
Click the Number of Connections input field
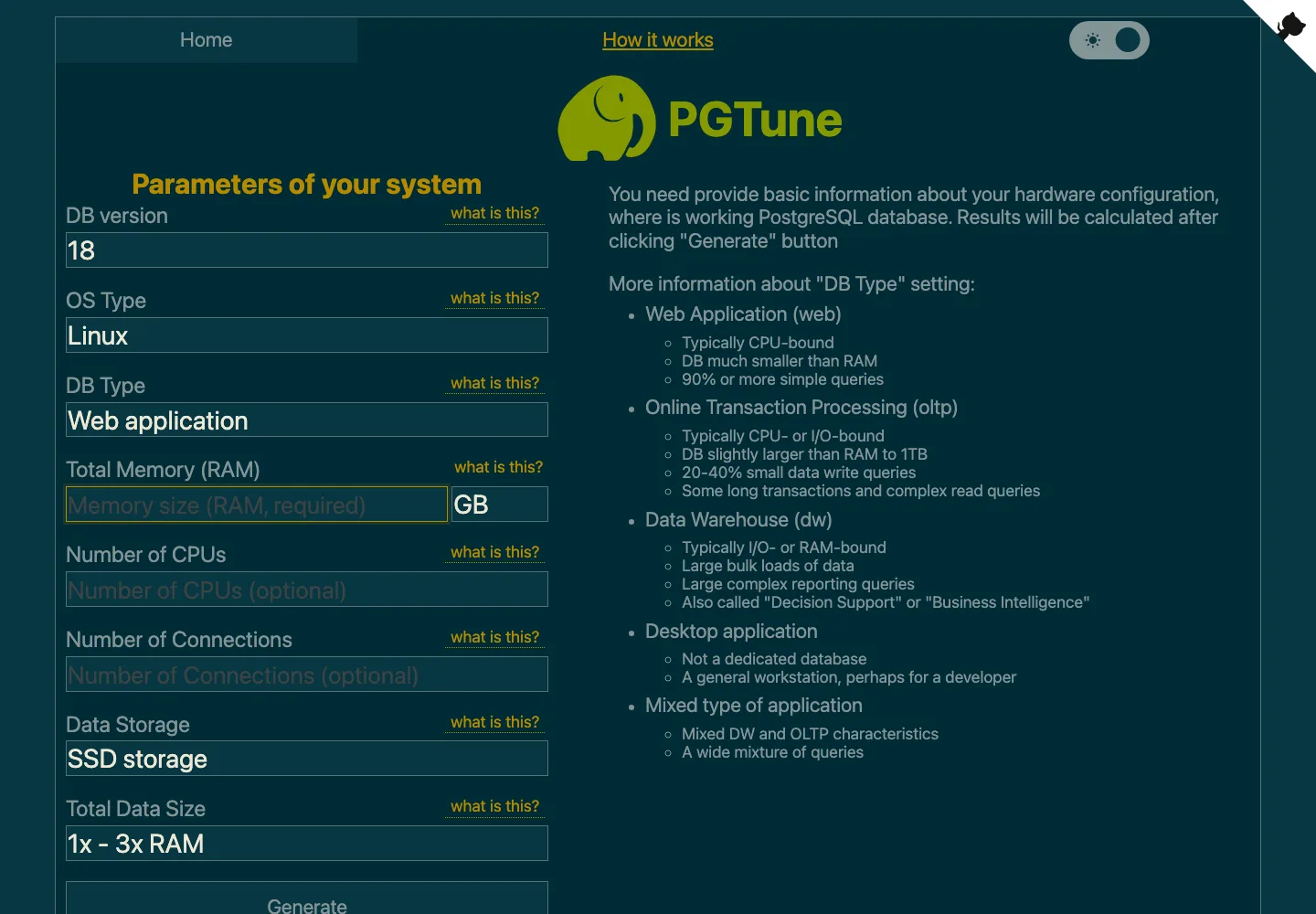pyautogui.click(x=307, y=675)
